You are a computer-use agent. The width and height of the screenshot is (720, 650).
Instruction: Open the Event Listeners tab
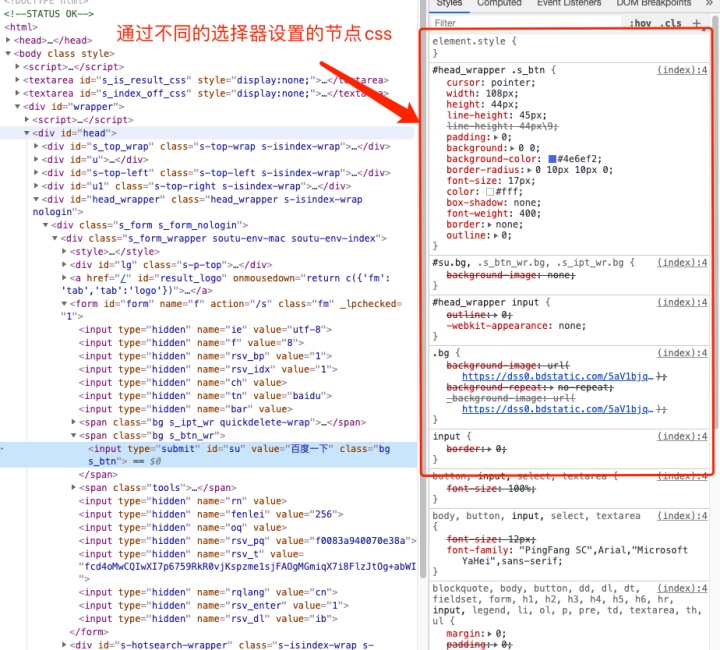point(569,3)
